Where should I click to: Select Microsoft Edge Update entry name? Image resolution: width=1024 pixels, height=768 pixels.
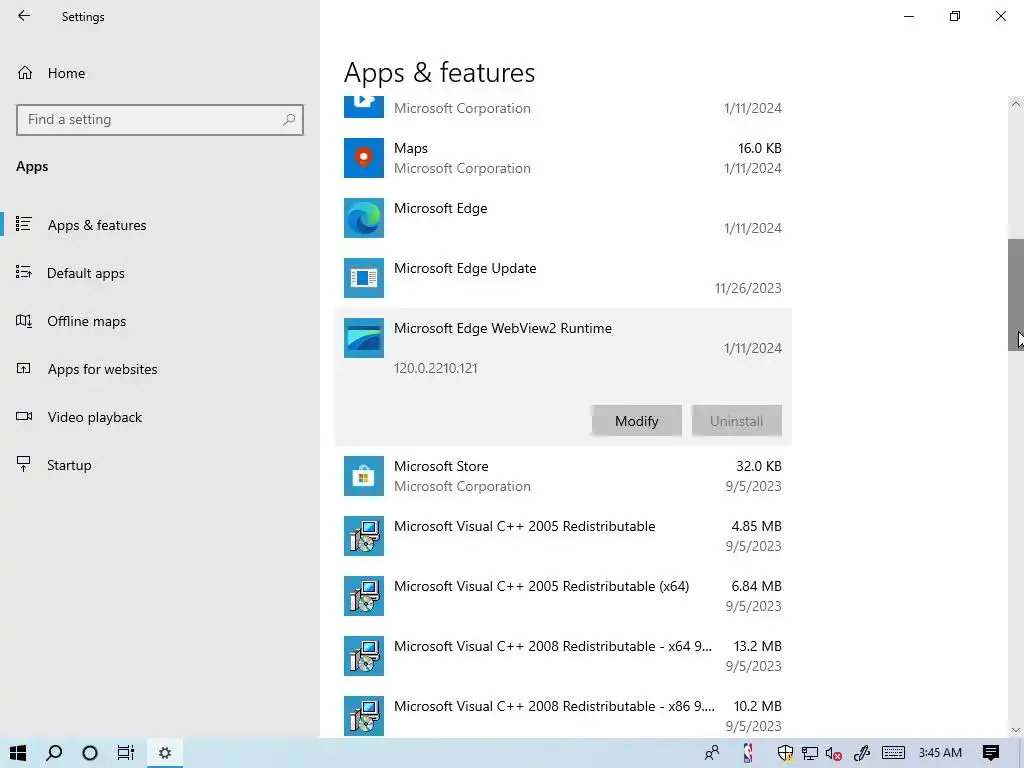pyautogui.click(x=465, y=268)
